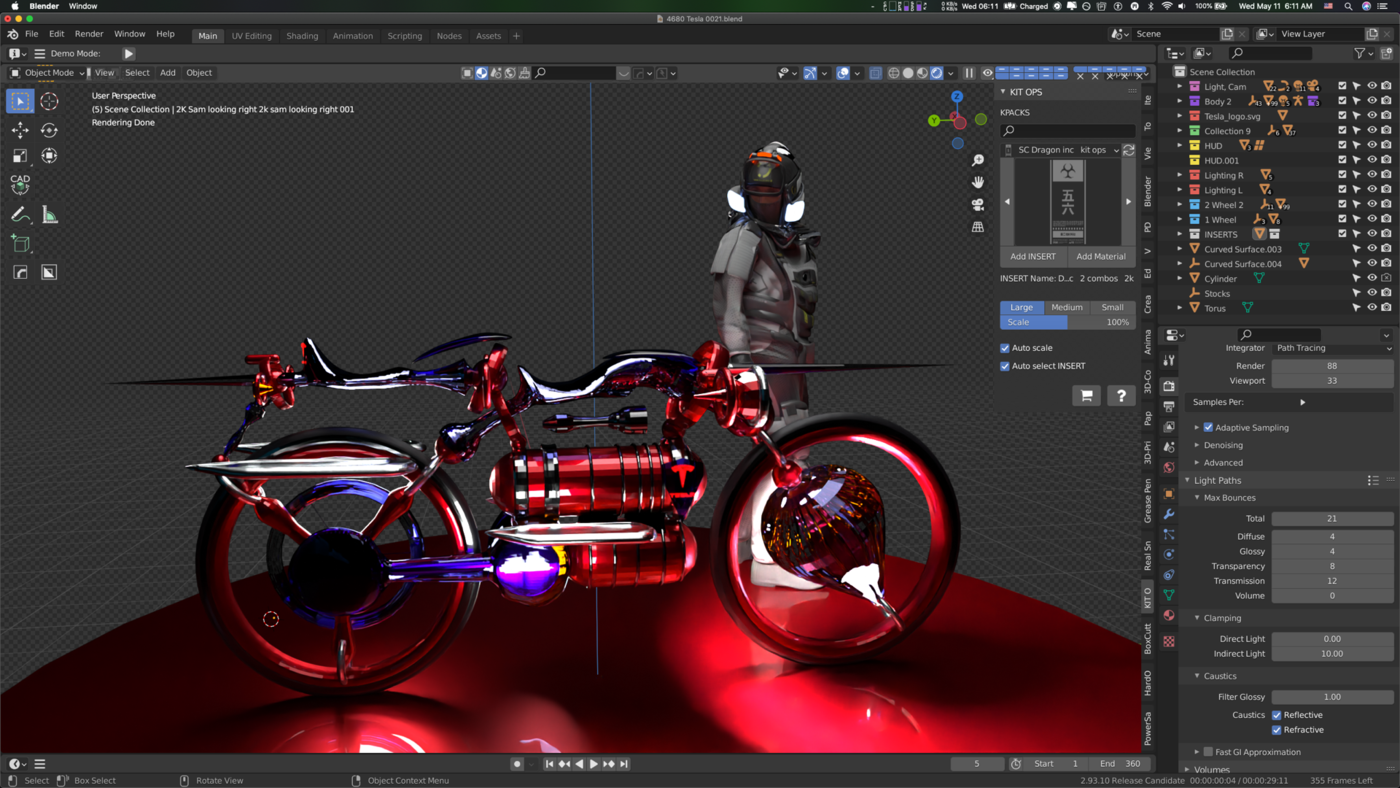Uncheck the Auto scale checkbox

[x=1005, y=348]
